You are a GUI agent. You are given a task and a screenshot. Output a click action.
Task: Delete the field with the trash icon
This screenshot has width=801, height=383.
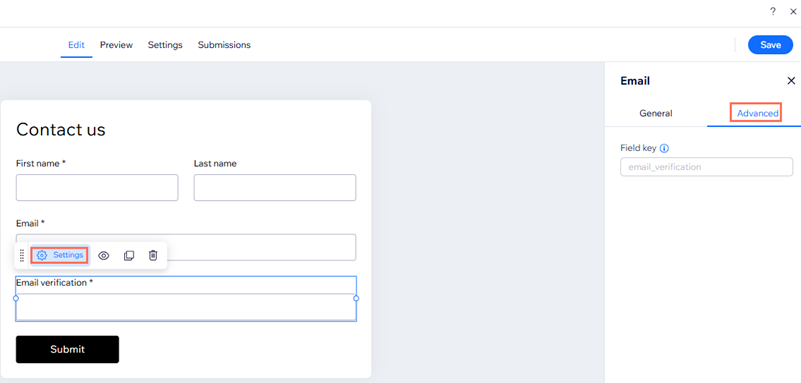153,255
